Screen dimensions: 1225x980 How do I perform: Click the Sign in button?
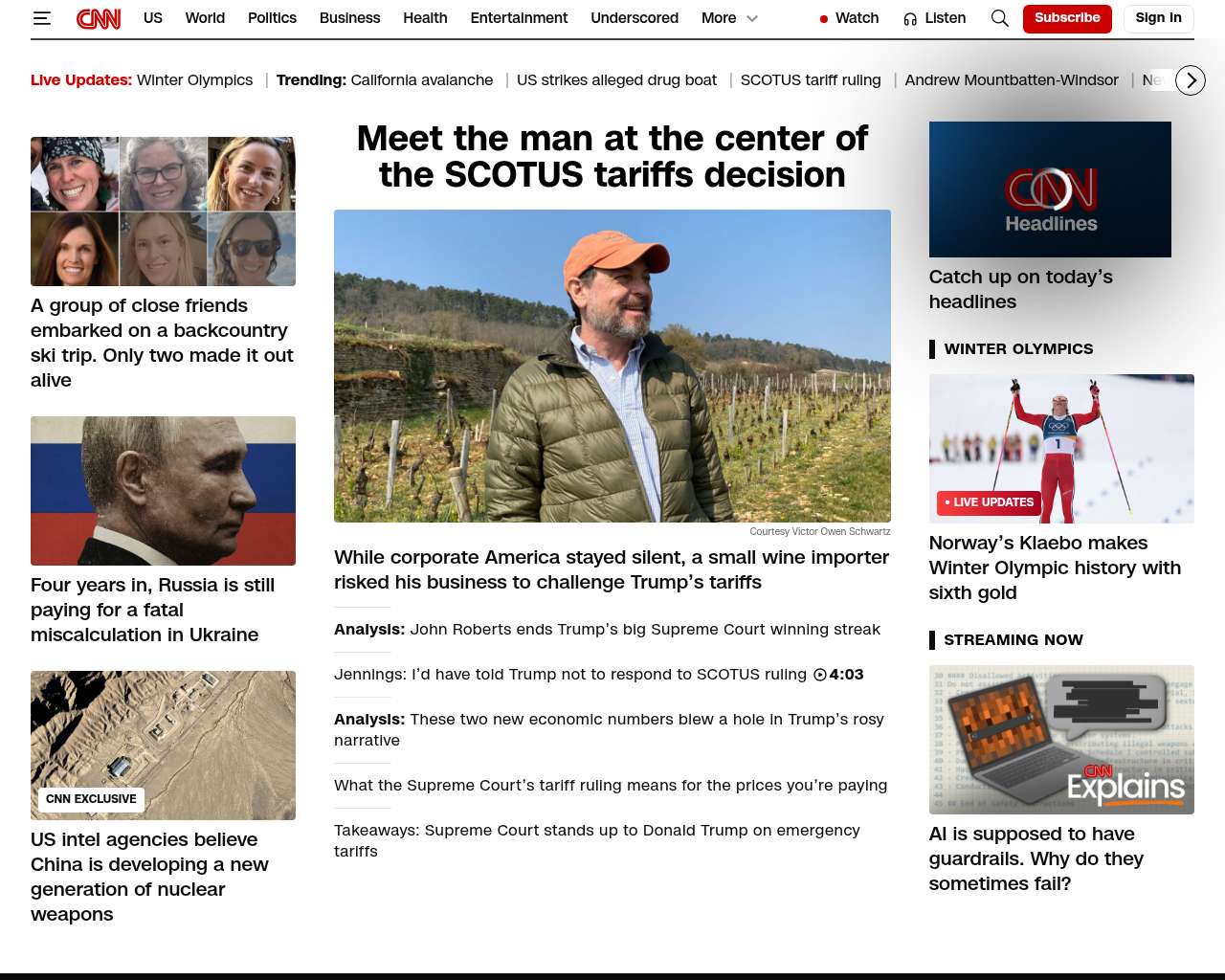1158,18
